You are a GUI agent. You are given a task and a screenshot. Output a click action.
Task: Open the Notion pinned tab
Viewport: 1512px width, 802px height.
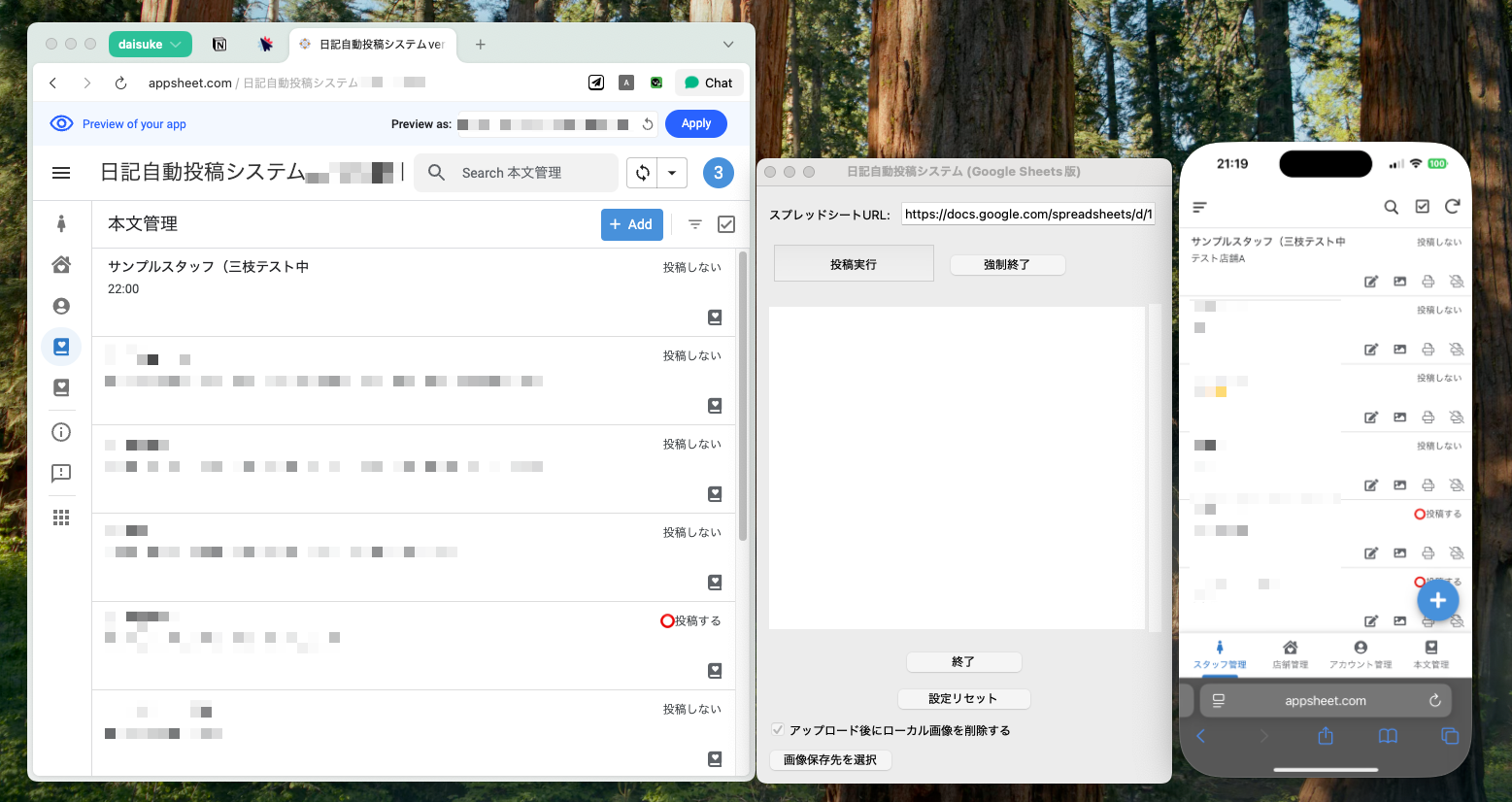click(219, 45)
